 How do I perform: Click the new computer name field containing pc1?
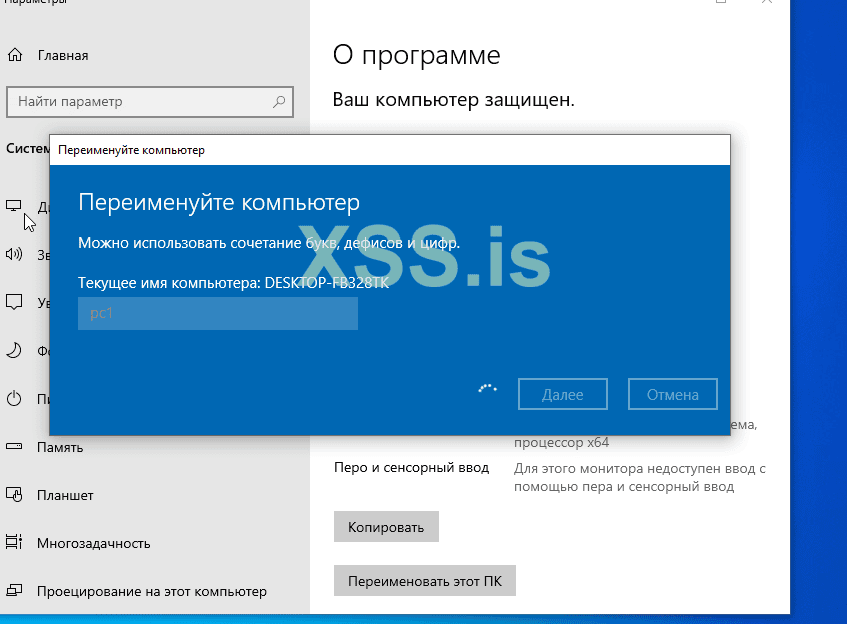(x=218, y=313)
